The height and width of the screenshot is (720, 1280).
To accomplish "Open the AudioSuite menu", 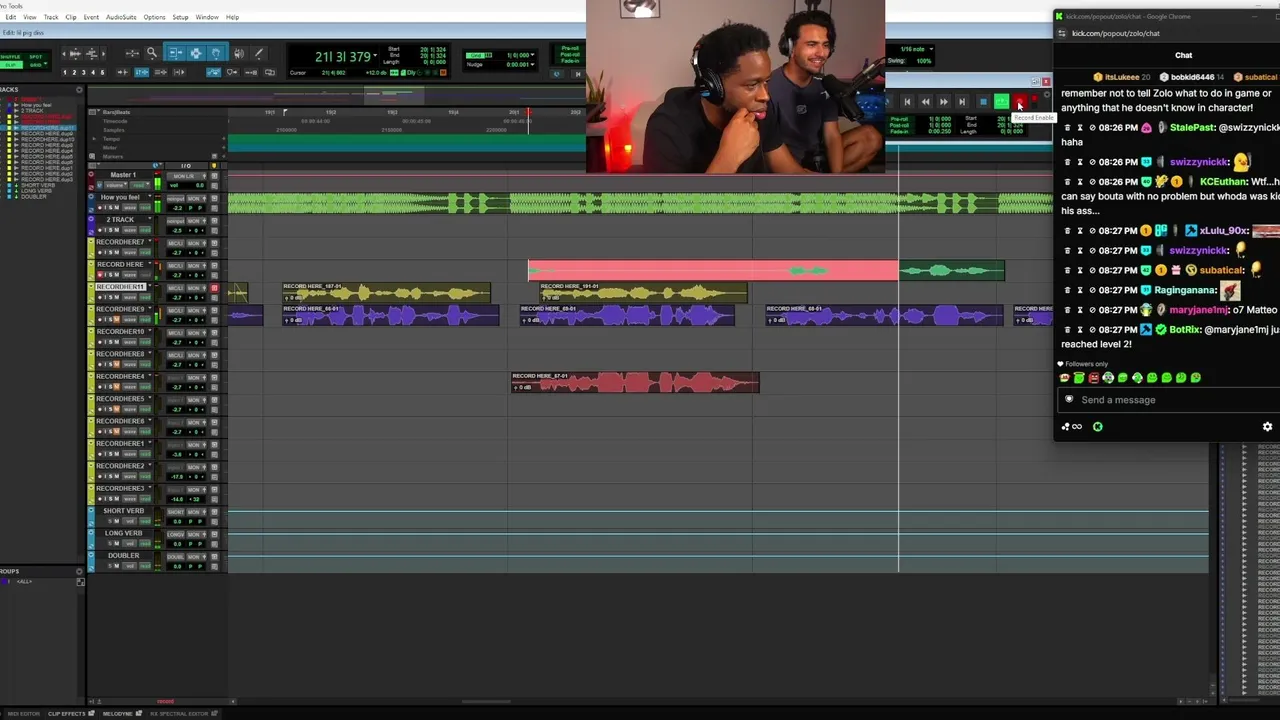I will coord(121,17).
